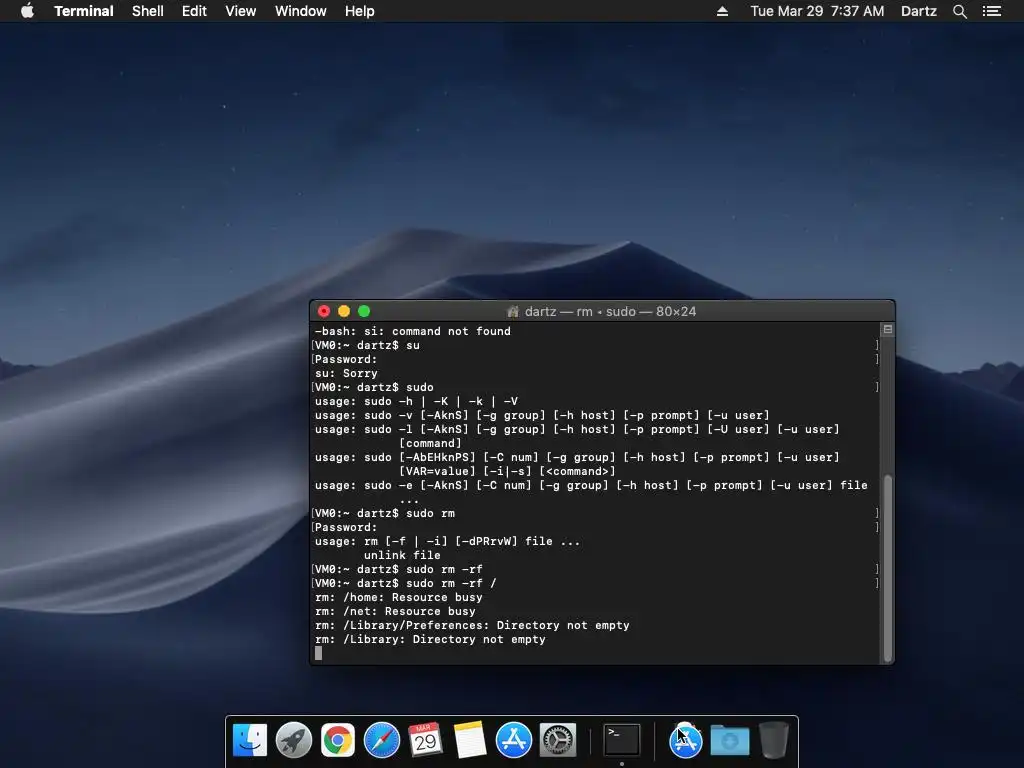Click the 'sudo rm' command line
This screenshot has width=1024, height=768.
pos(385,513)
